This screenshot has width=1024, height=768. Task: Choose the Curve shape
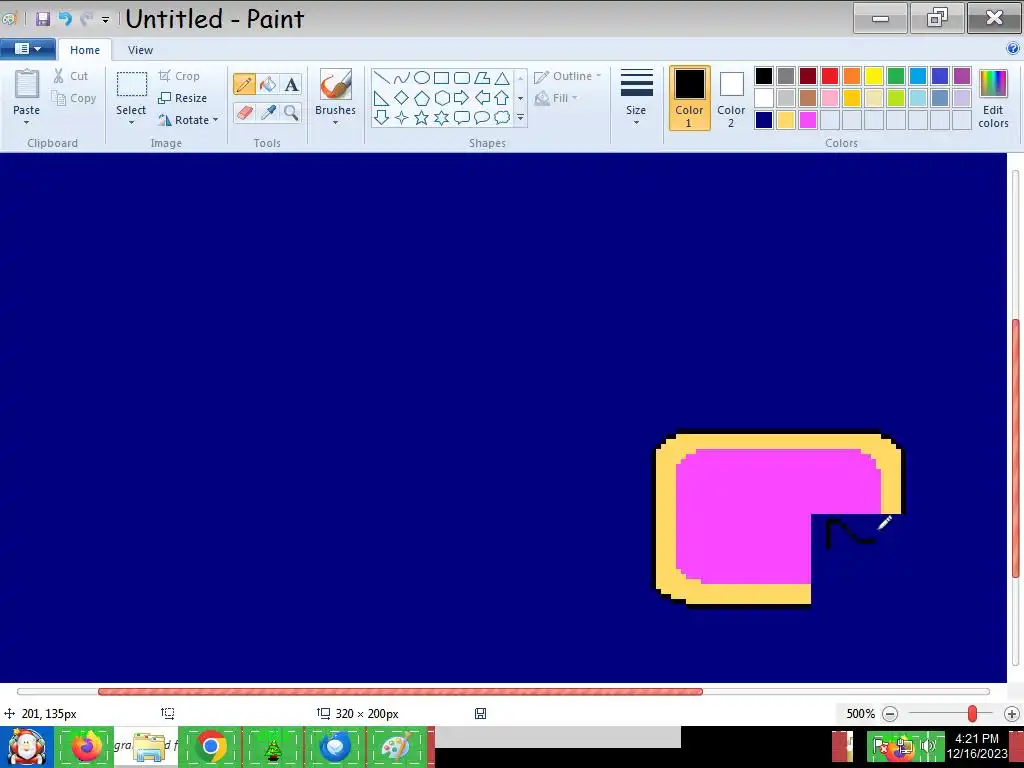[402, 78]
